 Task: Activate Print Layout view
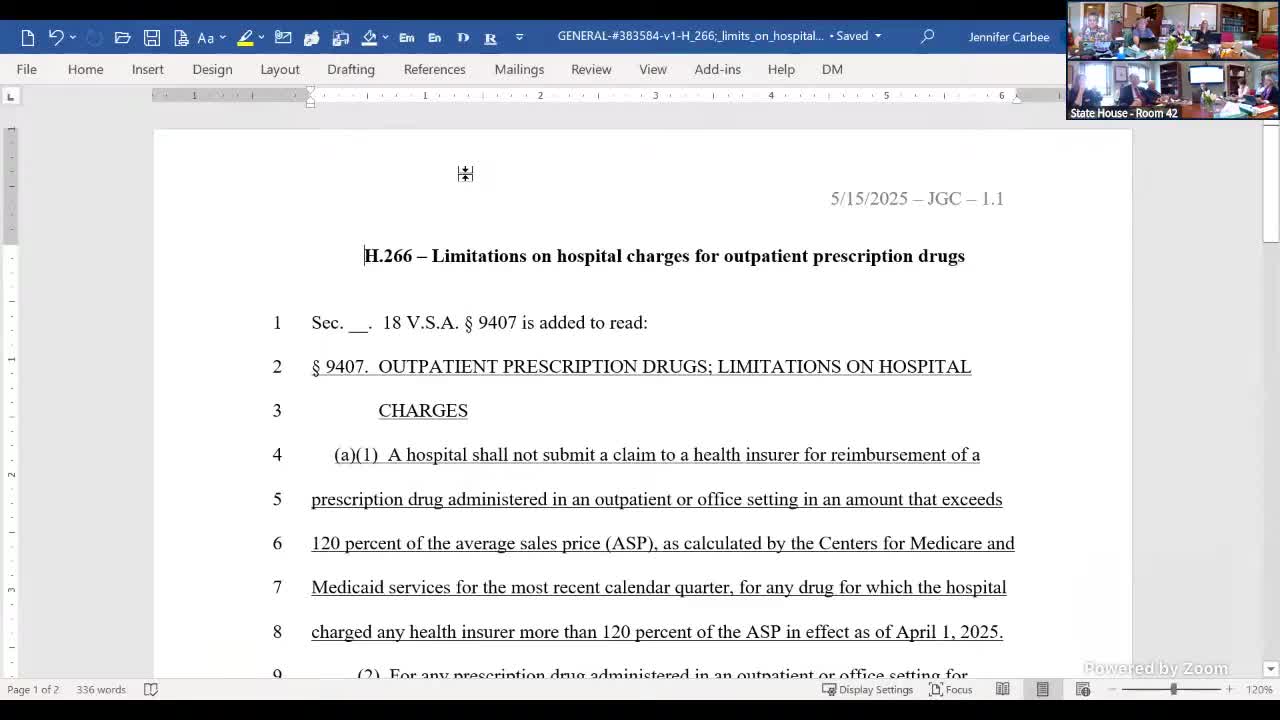coord(1042,689)
